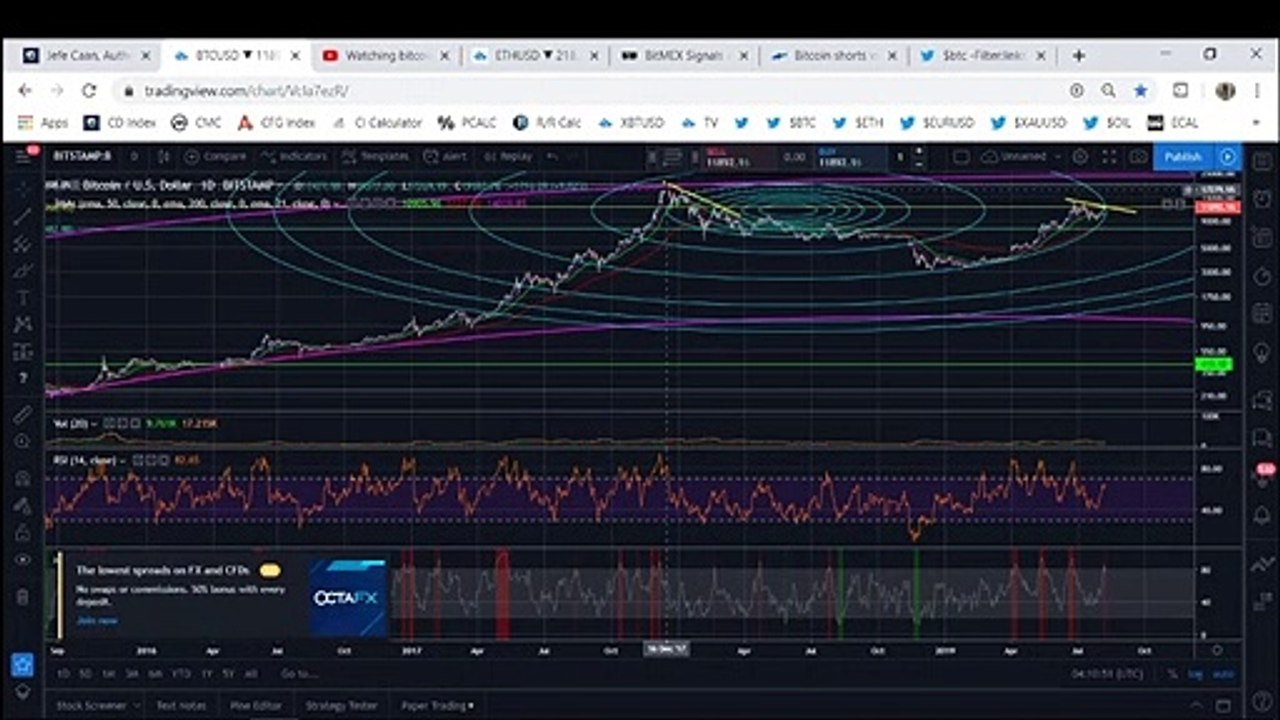The height and width of the screenshot is (720, 1280).
Task: Click the Publish button
Action: click(x=1183, y=157)
